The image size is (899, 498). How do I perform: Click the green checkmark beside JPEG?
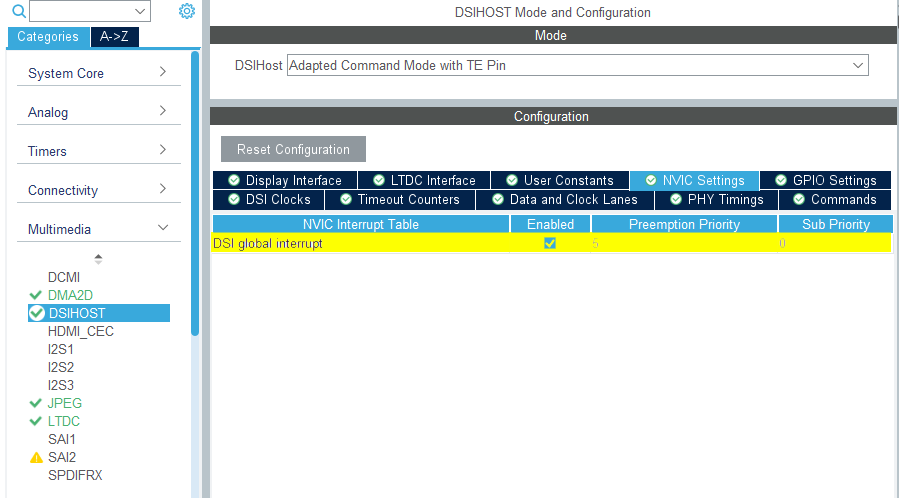(37, 403)
